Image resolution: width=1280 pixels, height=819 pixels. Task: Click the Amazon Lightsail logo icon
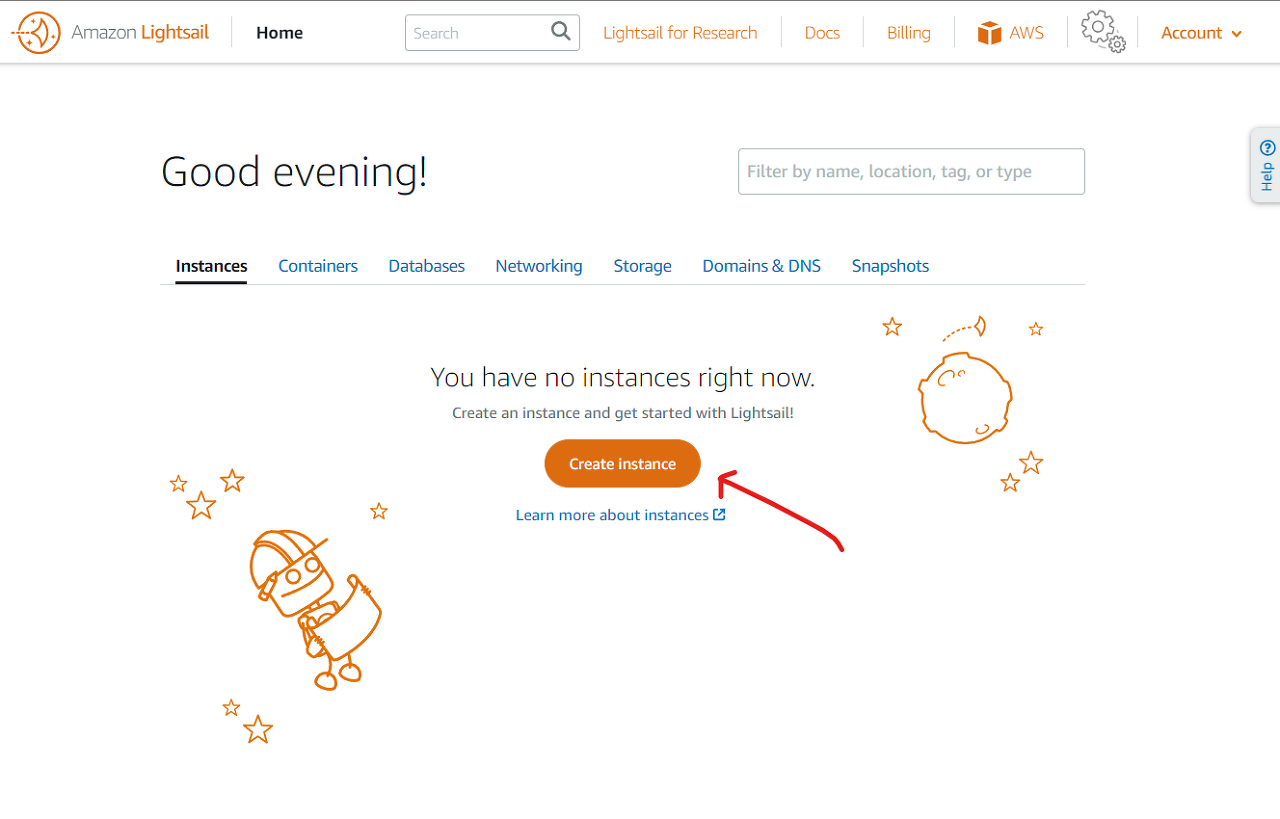coord(37,33)
